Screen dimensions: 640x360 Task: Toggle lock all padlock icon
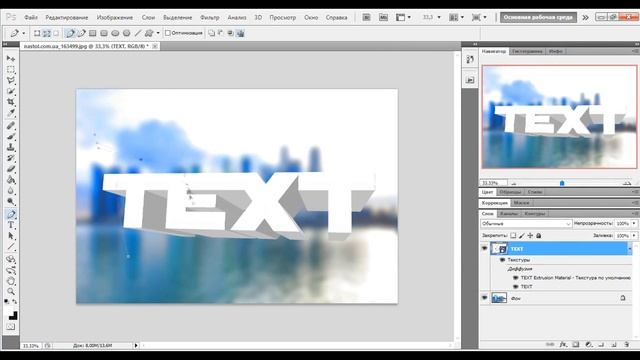(x=539, y=236)
